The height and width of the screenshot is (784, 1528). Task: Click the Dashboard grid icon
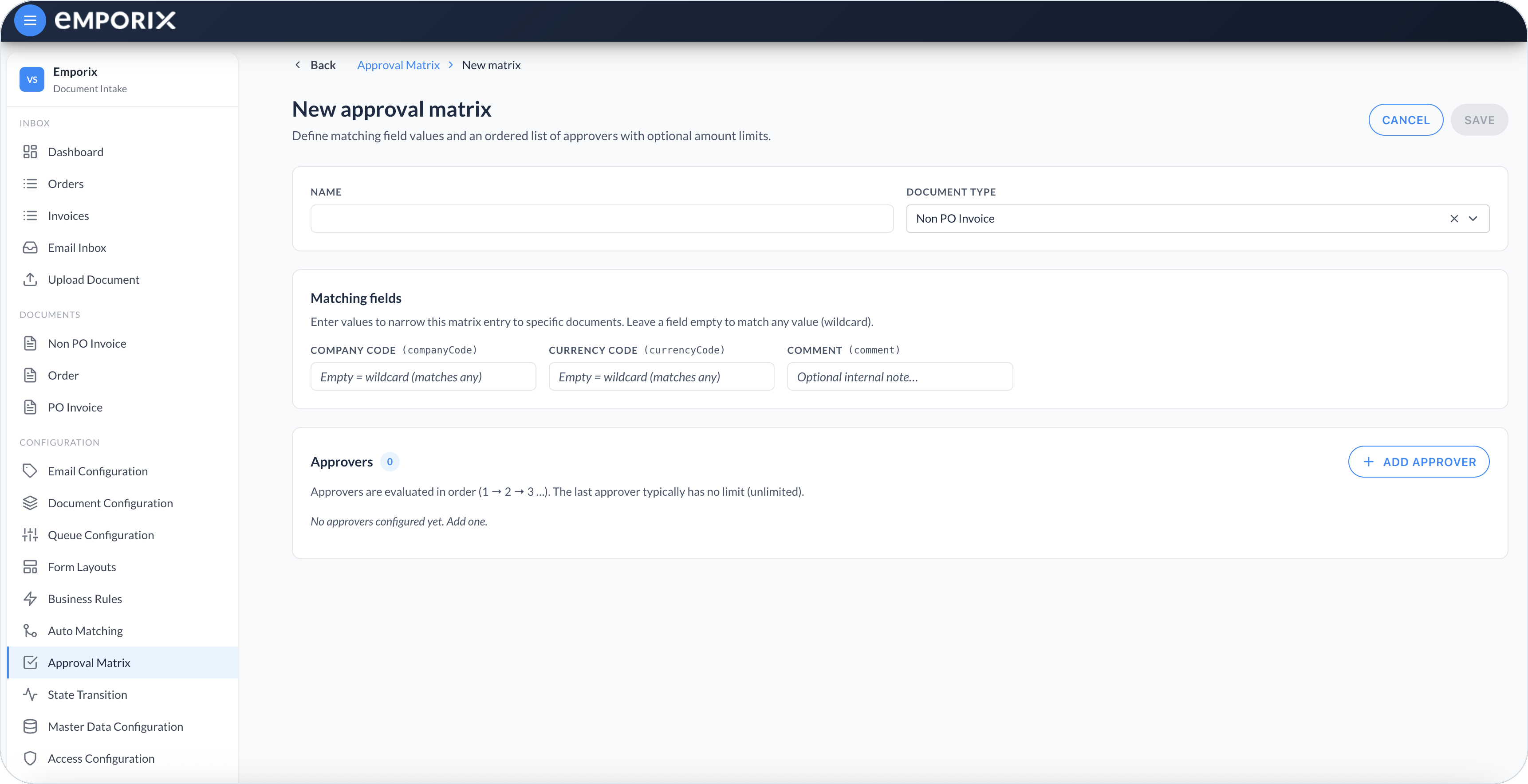[x=30, y=152]
